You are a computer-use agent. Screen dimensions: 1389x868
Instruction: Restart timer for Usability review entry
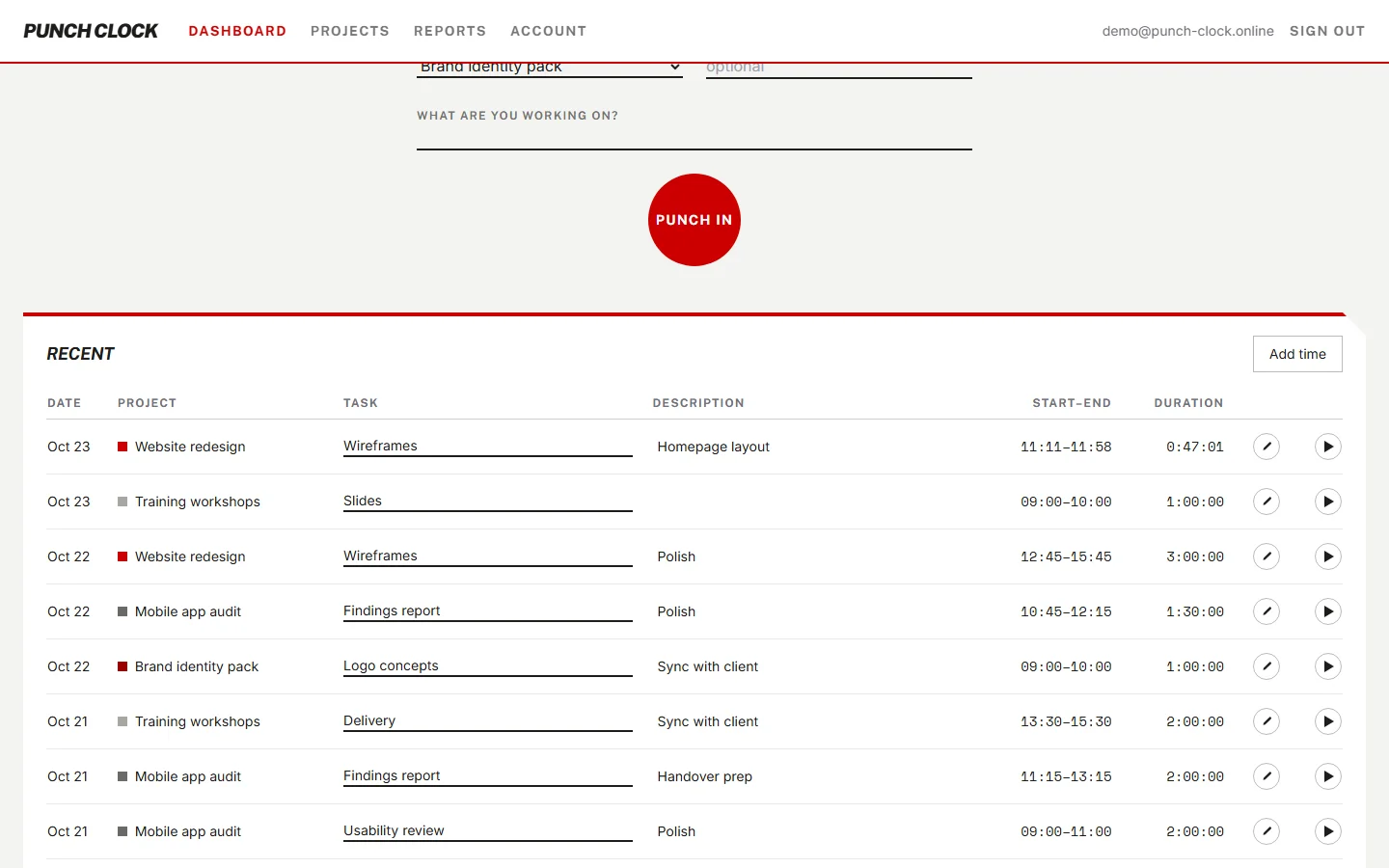coord(1328,831)
